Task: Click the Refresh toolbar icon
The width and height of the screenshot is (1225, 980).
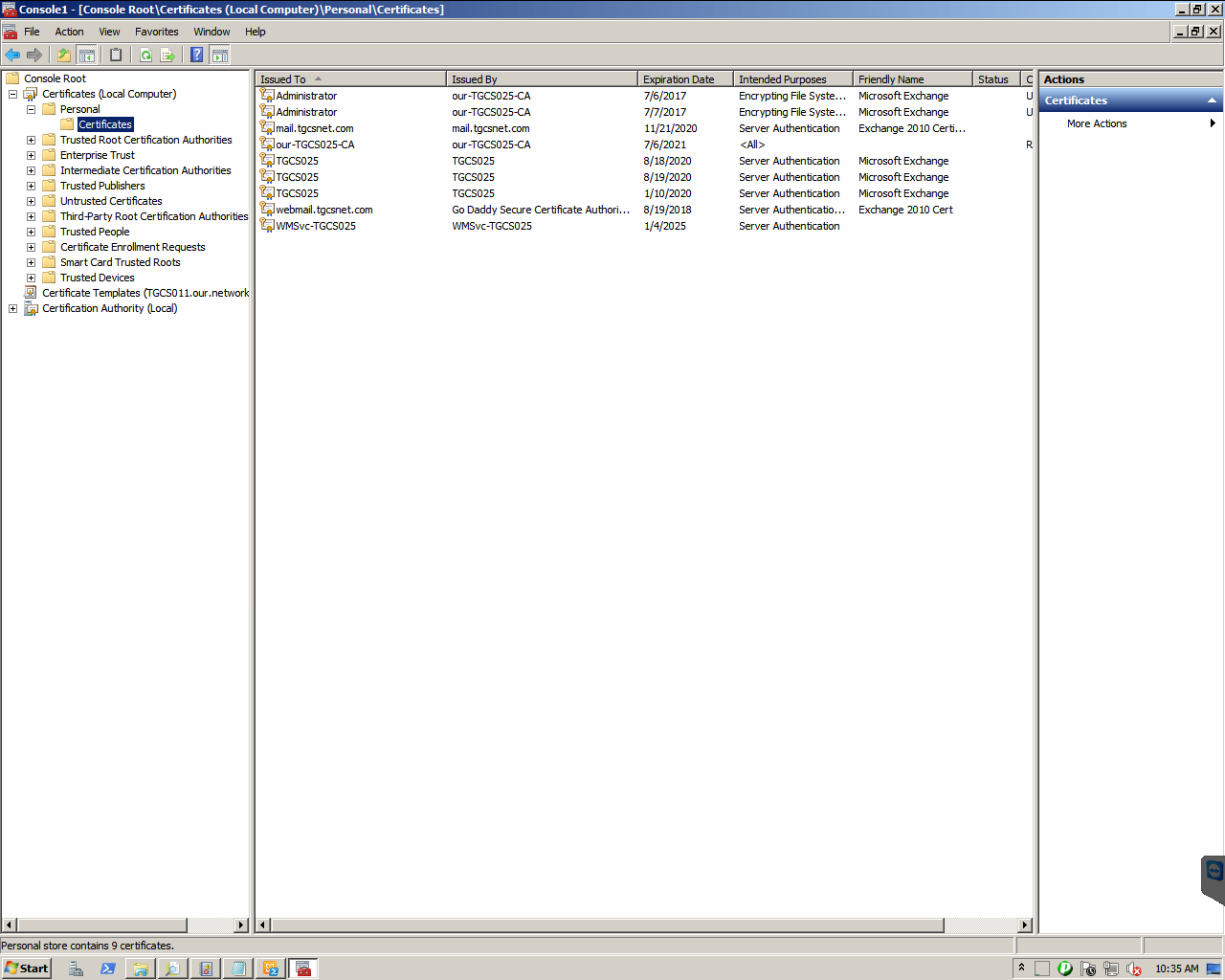Action: point(145,55)
